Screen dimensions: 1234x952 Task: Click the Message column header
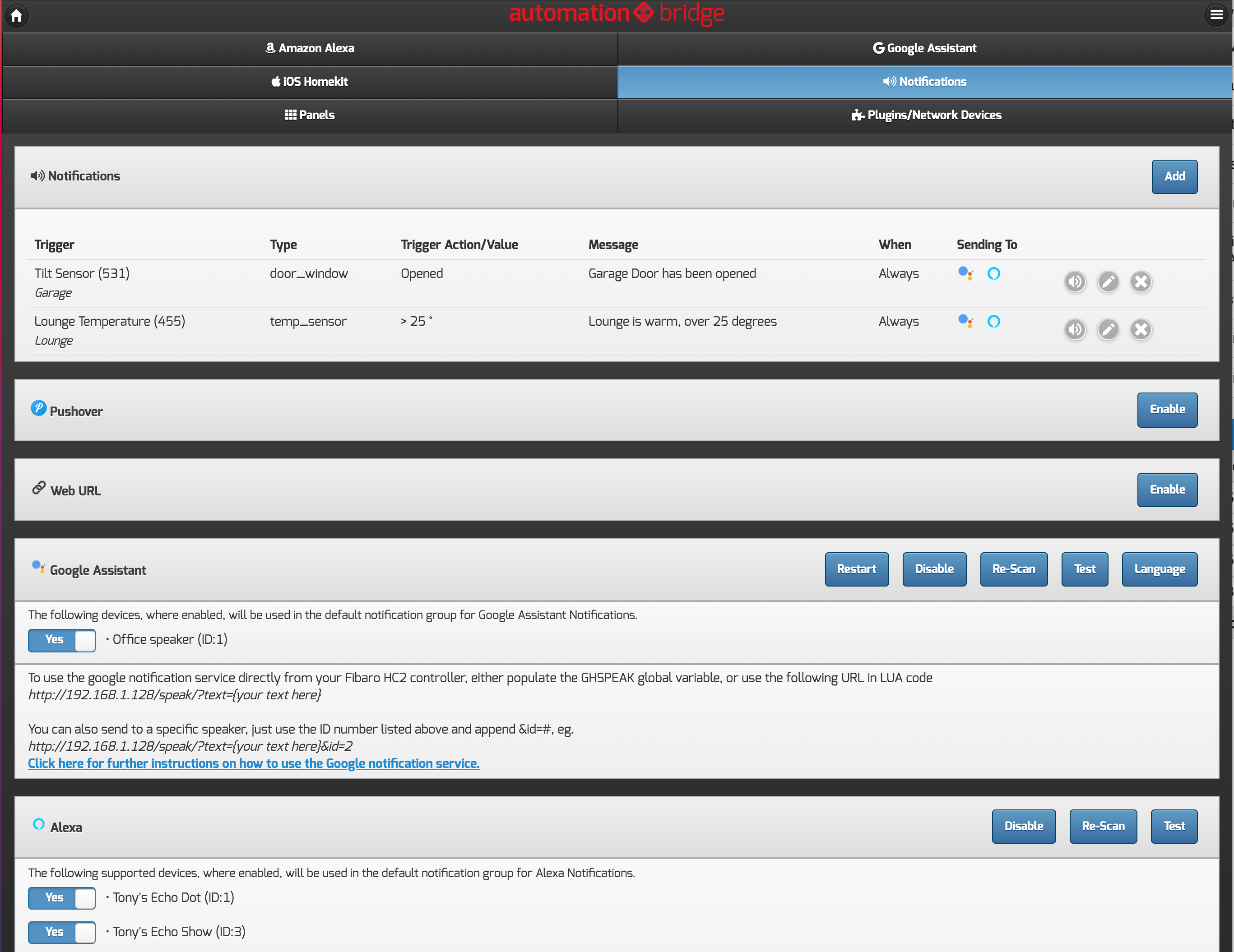pos(613,245)
